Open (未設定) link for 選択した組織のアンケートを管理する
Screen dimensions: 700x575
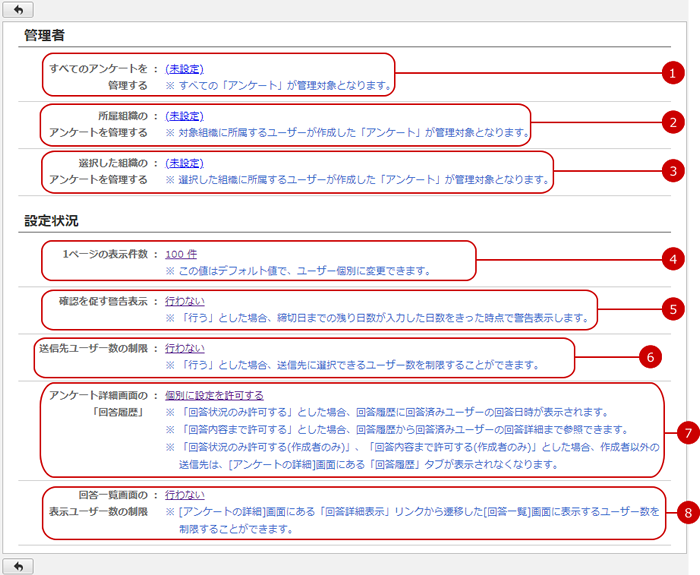[x=184, y=163]
